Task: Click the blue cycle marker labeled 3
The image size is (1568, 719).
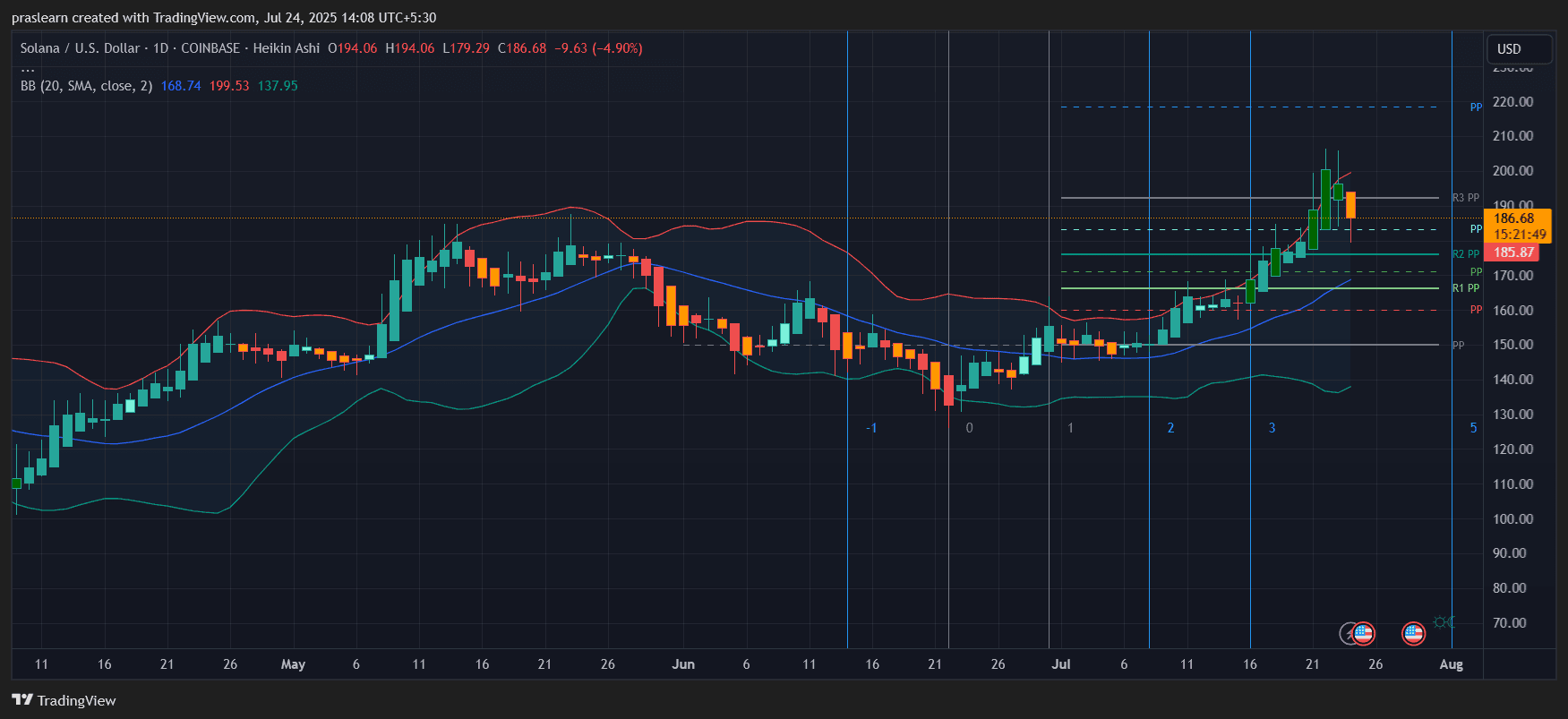Action: (x=1272, y=428)
